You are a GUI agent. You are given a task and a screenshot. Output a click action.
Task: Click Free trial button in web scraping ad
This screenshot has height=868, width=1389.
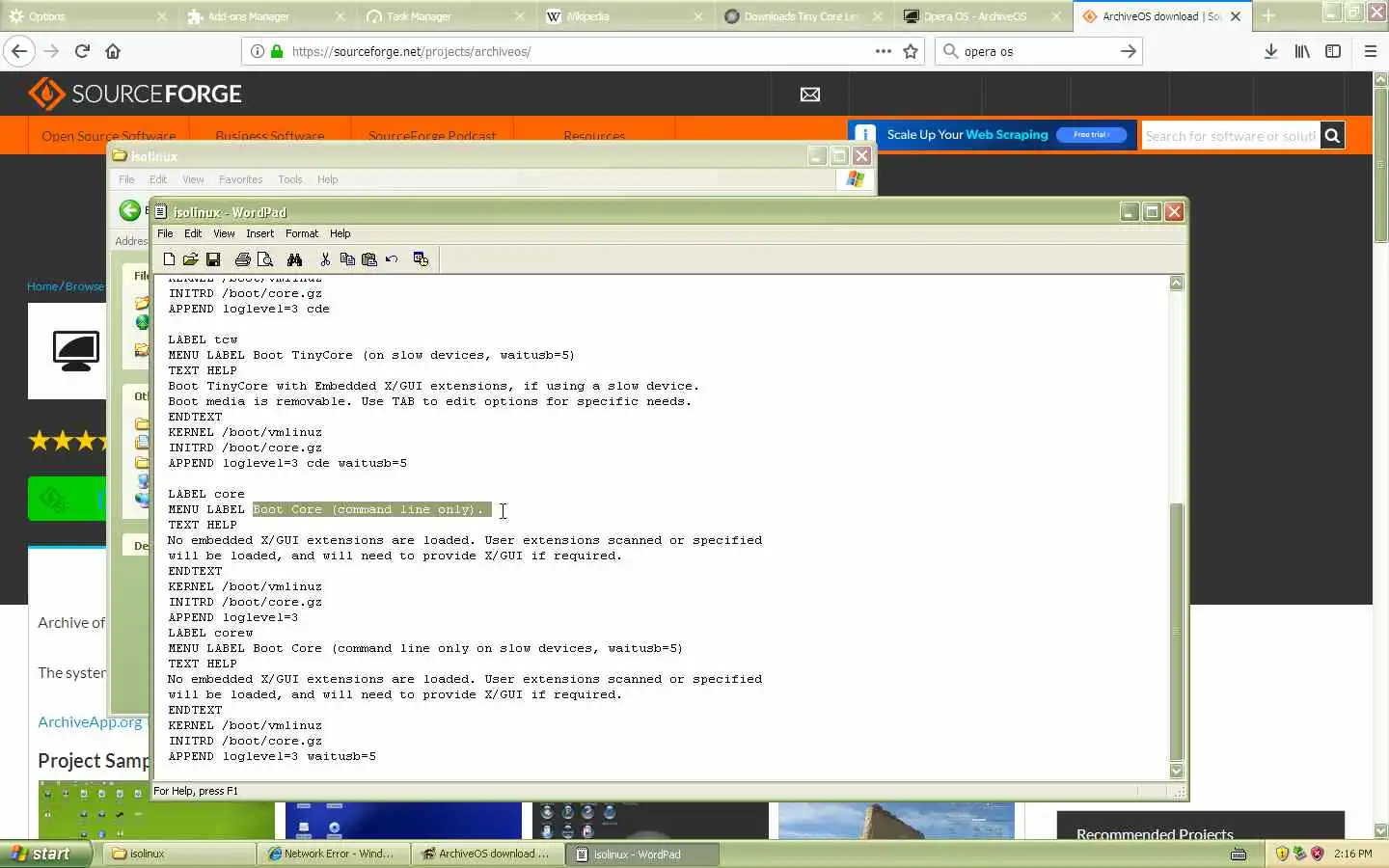1091,135
